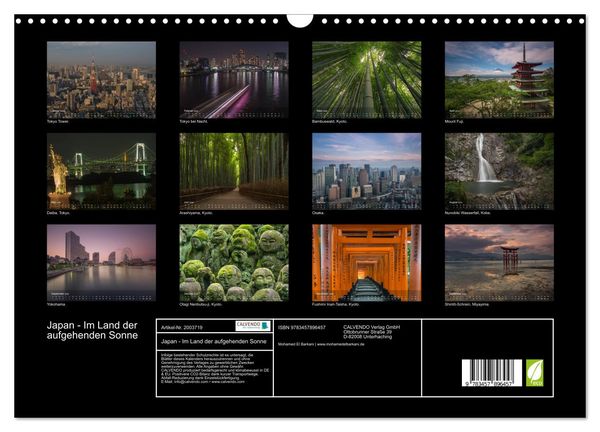This screenshot has height=432, width=600.
Task: Click the green leaf eco icon
Action: pyautogui.click(x=535, y=373)
